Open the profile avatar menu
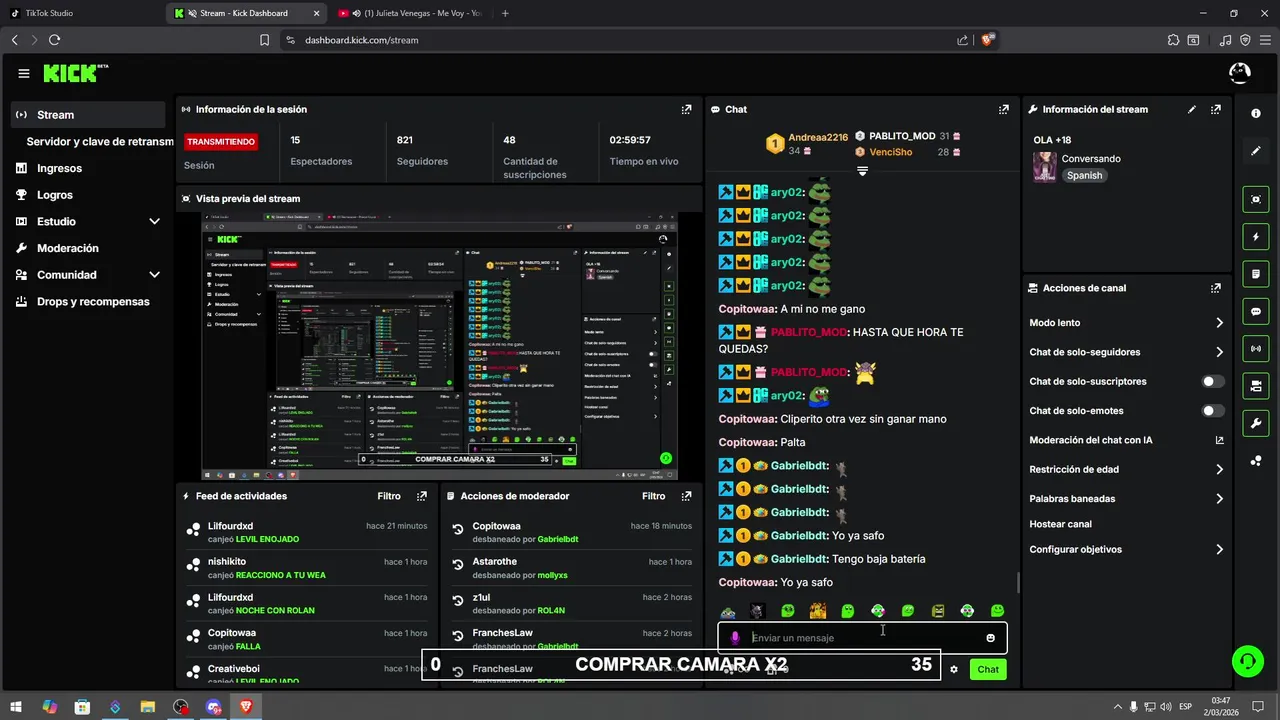 click(x=1239, y=73)
